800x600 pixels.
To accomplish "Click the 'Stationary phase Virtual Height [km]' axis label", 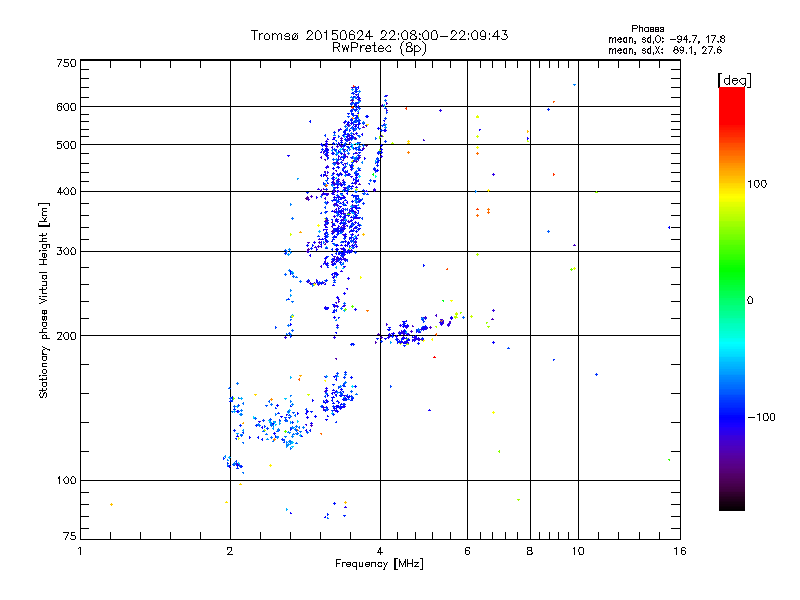I will coord(43,301).
